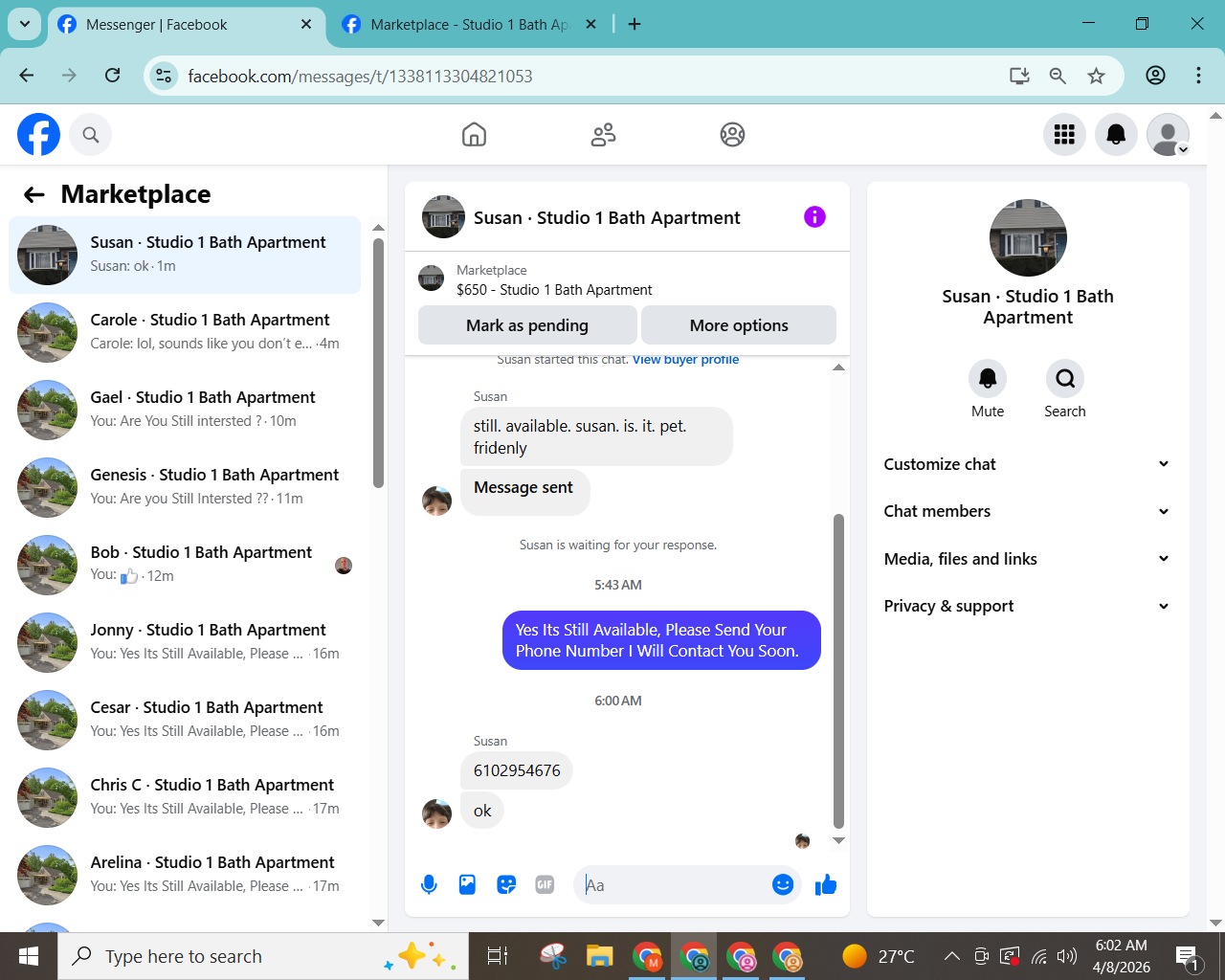
Task: Click the Windows taskbar search box
Action: [x=263, y=956]
